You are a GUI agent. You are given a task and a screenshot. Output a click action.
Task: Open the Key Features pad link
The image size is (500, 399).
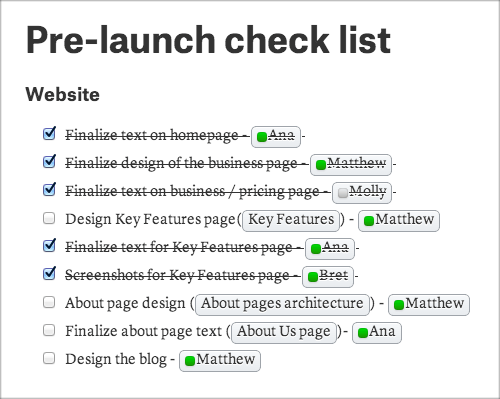pos(291,220)
